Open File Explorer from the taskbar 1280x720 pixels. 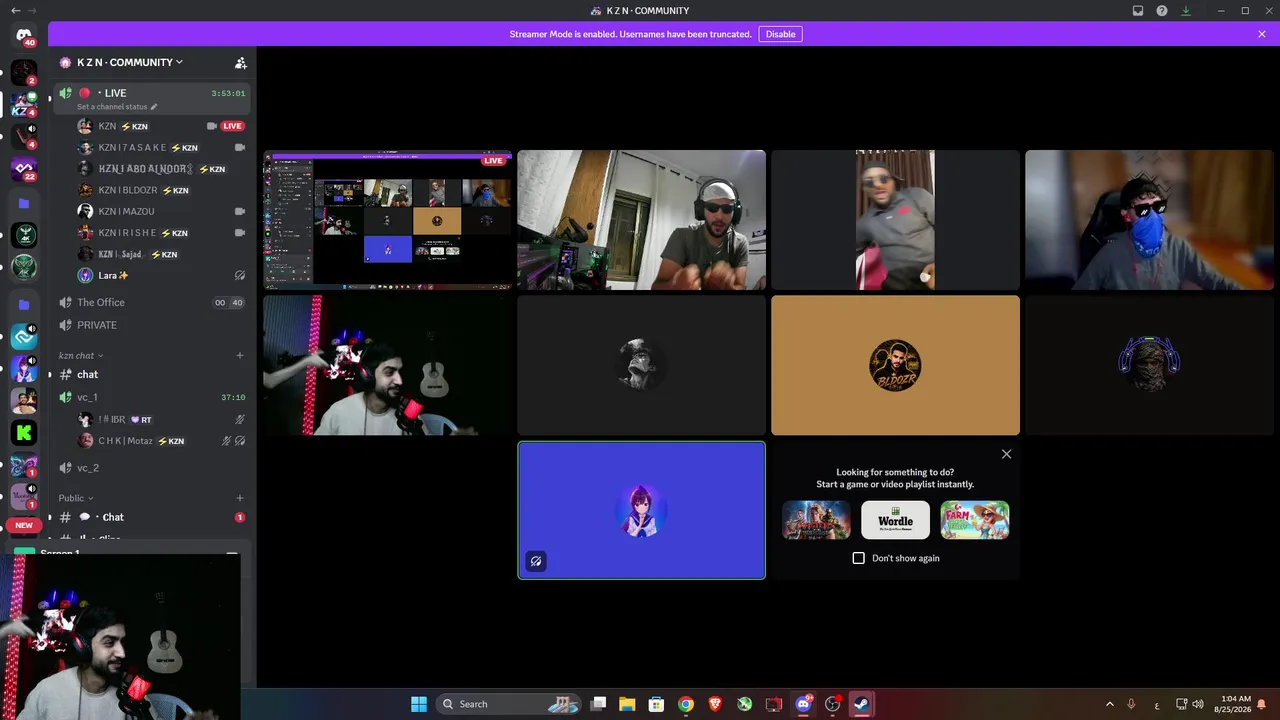coord(627,704)
